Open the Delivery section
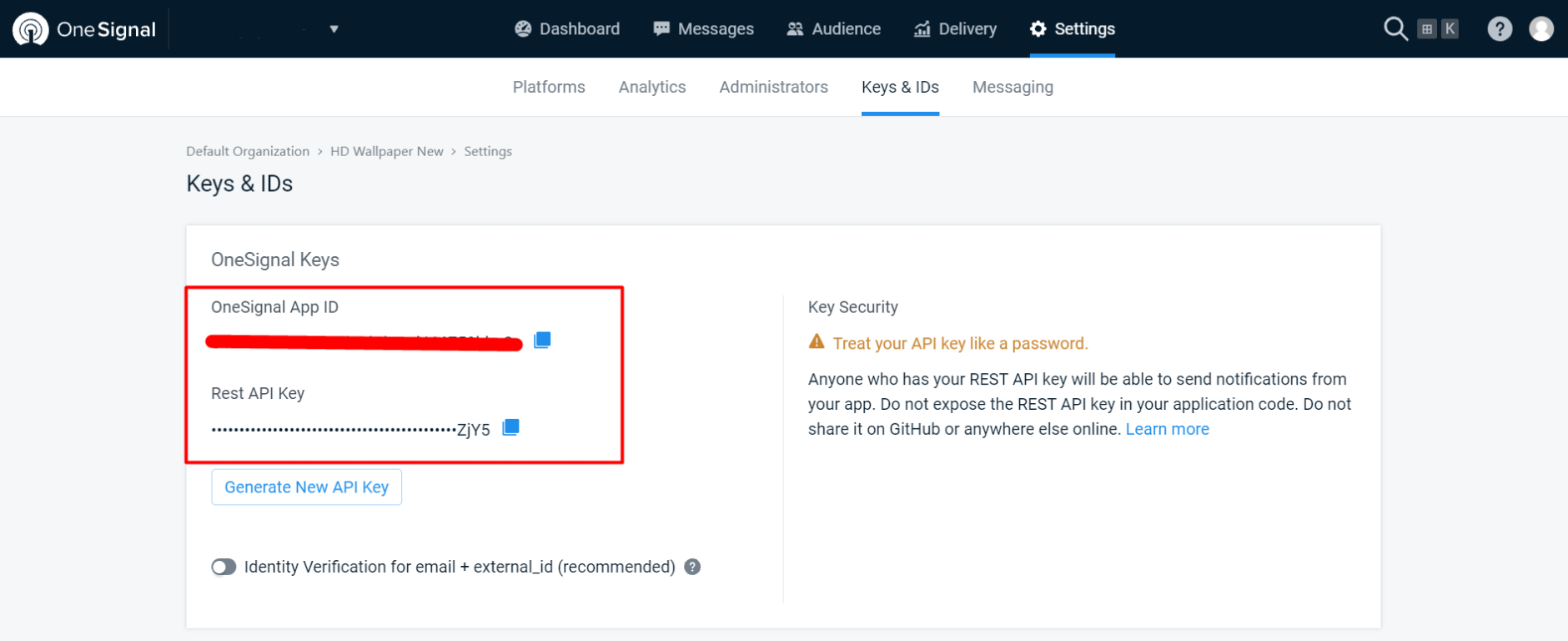Image resolution: width=1568 pixels, height=641 pixels. click(955, 29)
